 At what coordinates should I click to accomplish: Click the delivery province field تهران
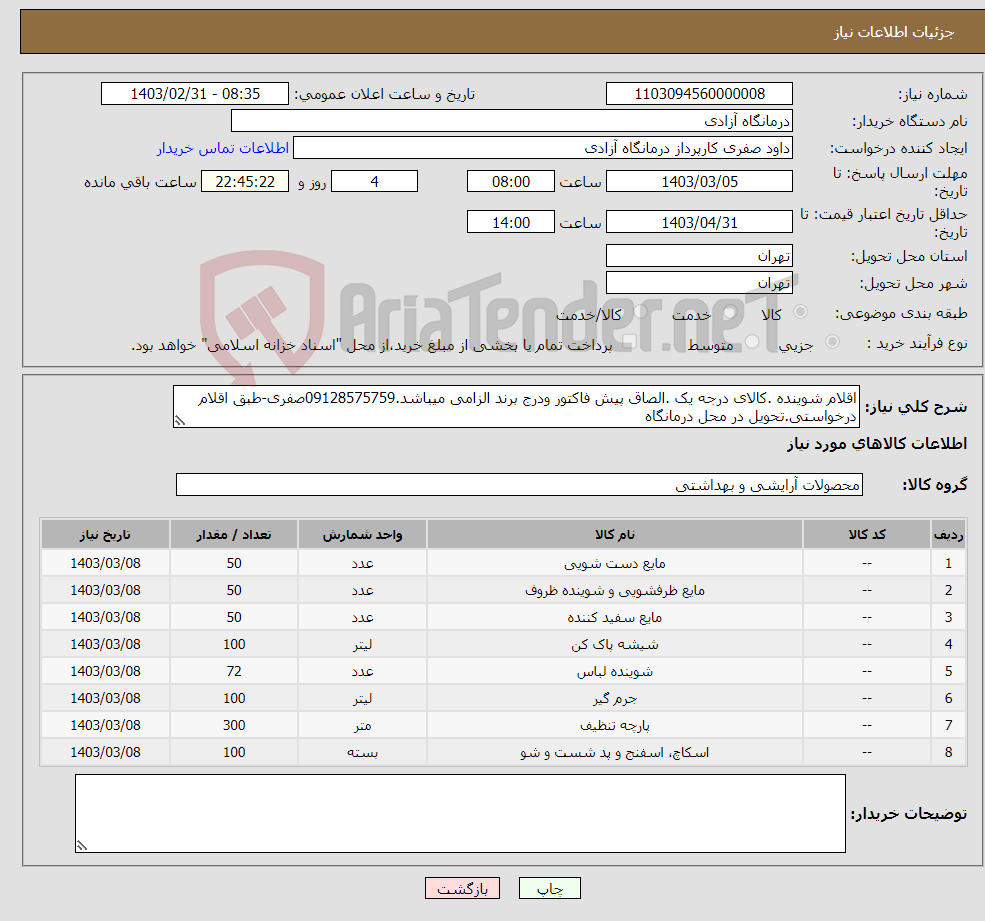click(699, 256)
